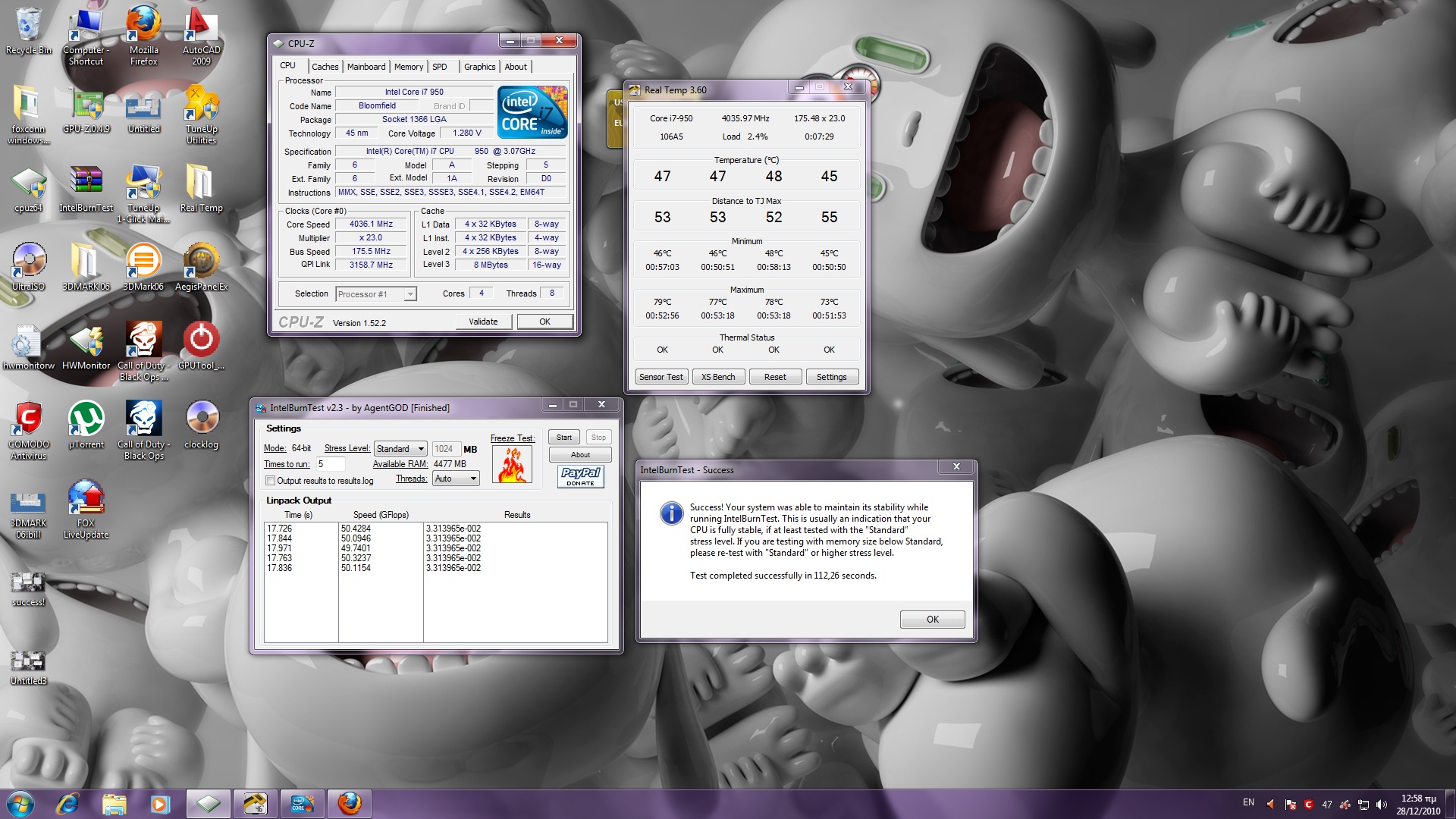Image resolution: width=1456 pixels, height=819 pixels.
Task: Launch AegisPanelEx from the desktop
Action: pos(201,266)
